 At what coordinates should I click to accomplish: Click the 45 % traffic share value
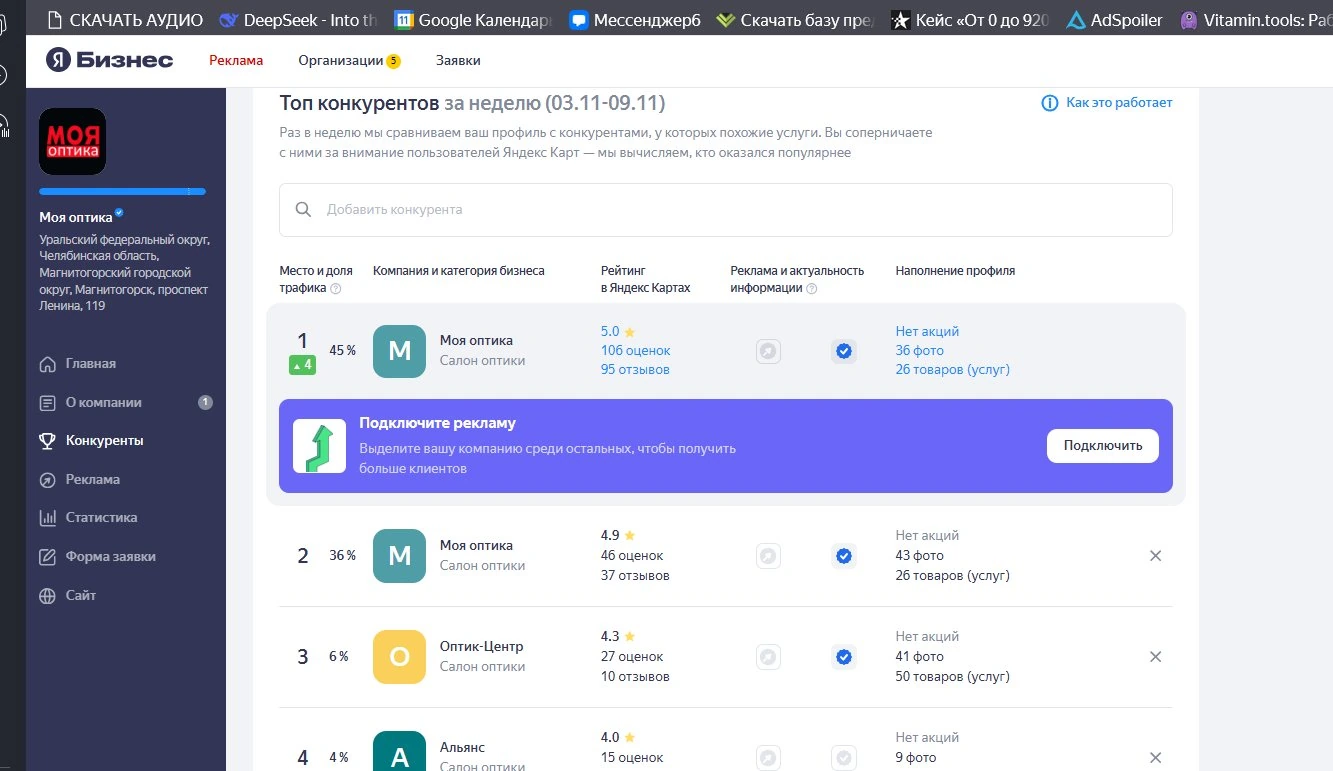coord(343,351)
